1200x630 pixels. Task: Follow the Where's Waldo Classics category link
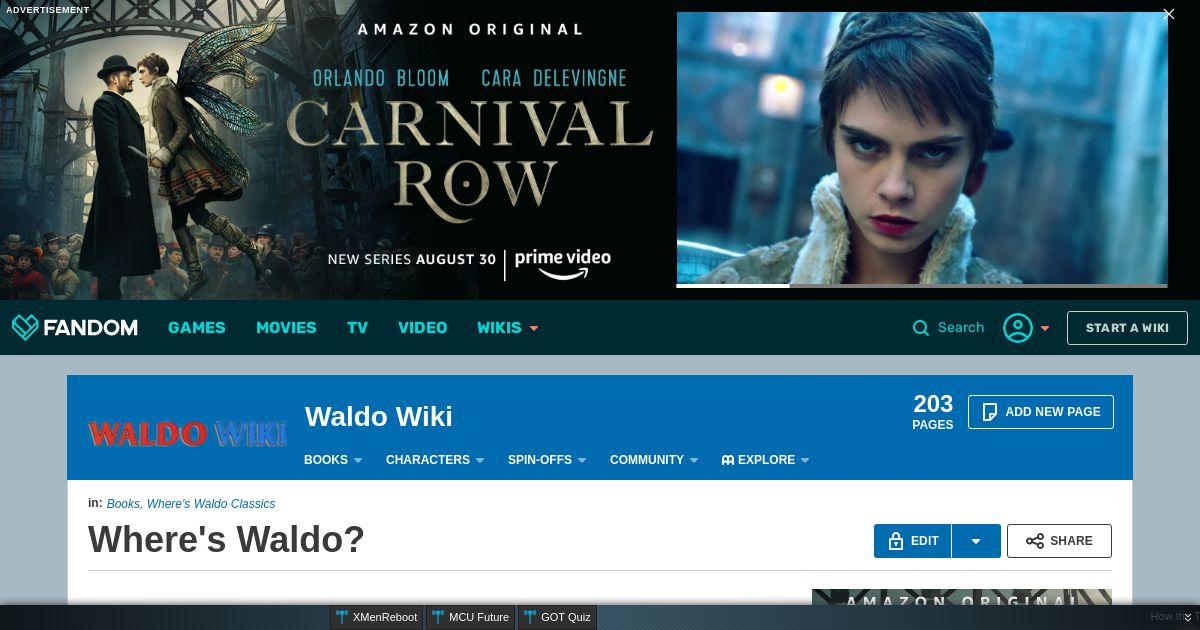(211, 504)
